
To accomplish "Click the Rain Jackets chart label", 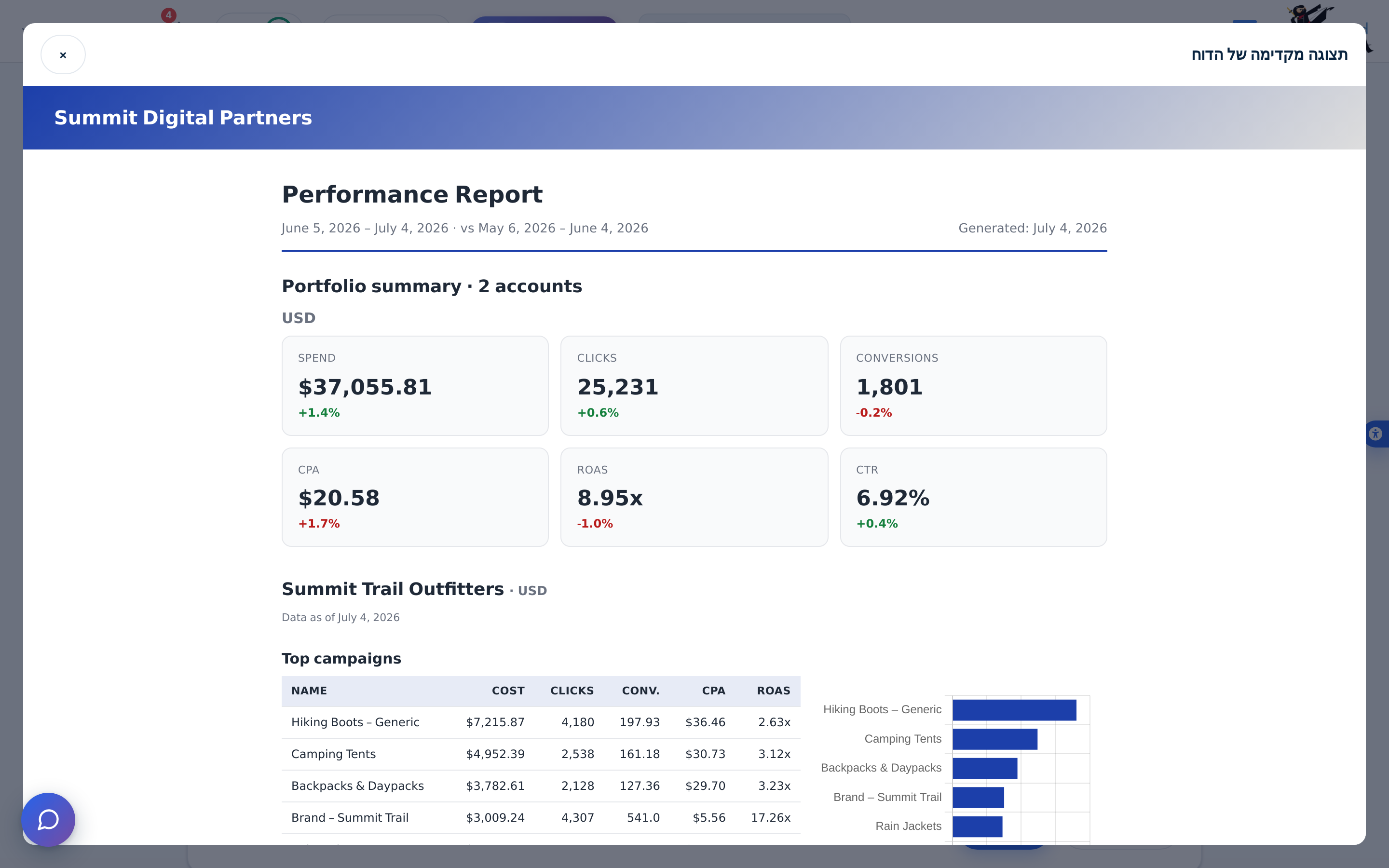I will point(908,826).
